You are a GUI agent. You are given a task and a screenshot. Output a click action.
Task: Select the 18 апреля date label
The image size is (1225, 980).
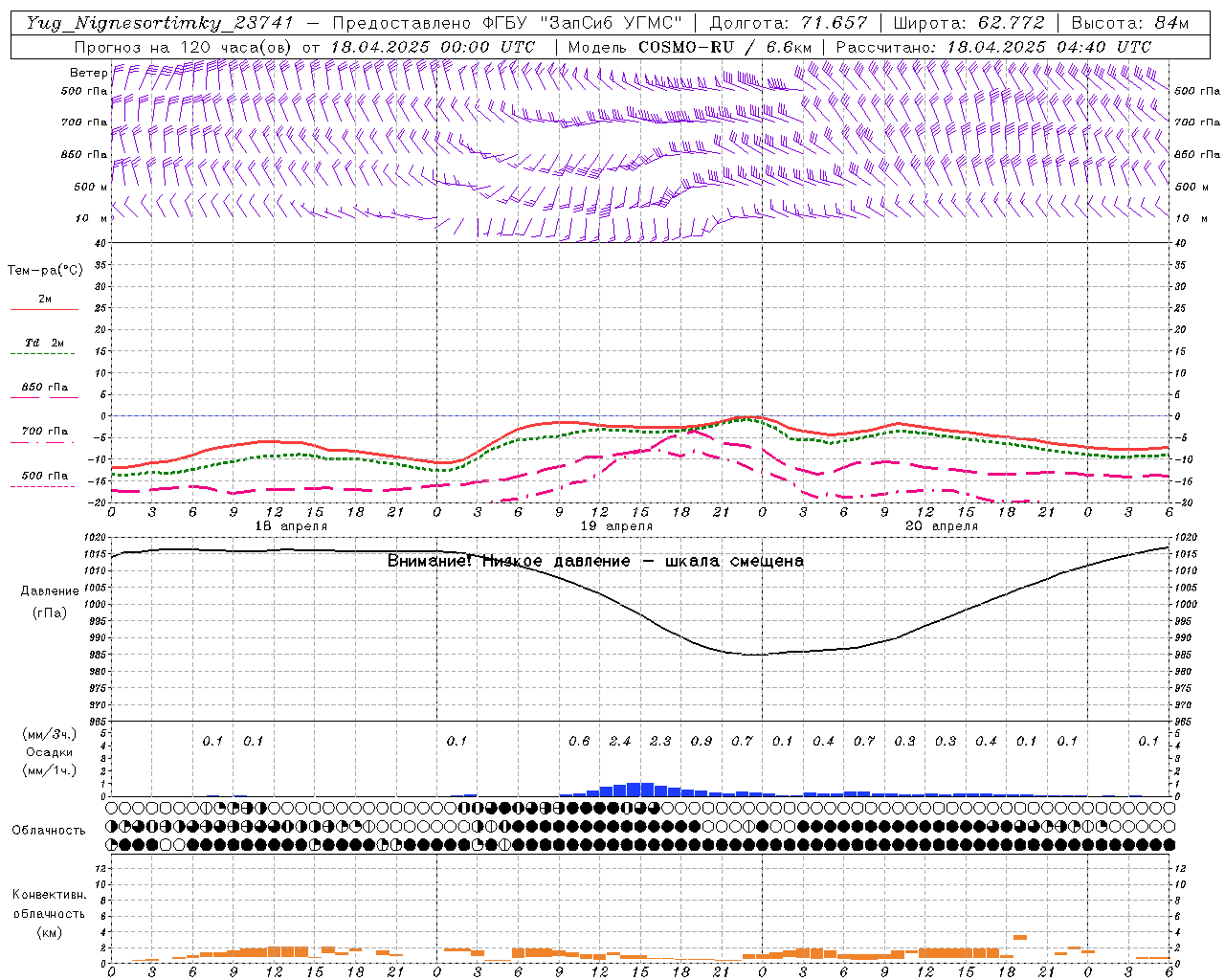[x=291, y=526]
